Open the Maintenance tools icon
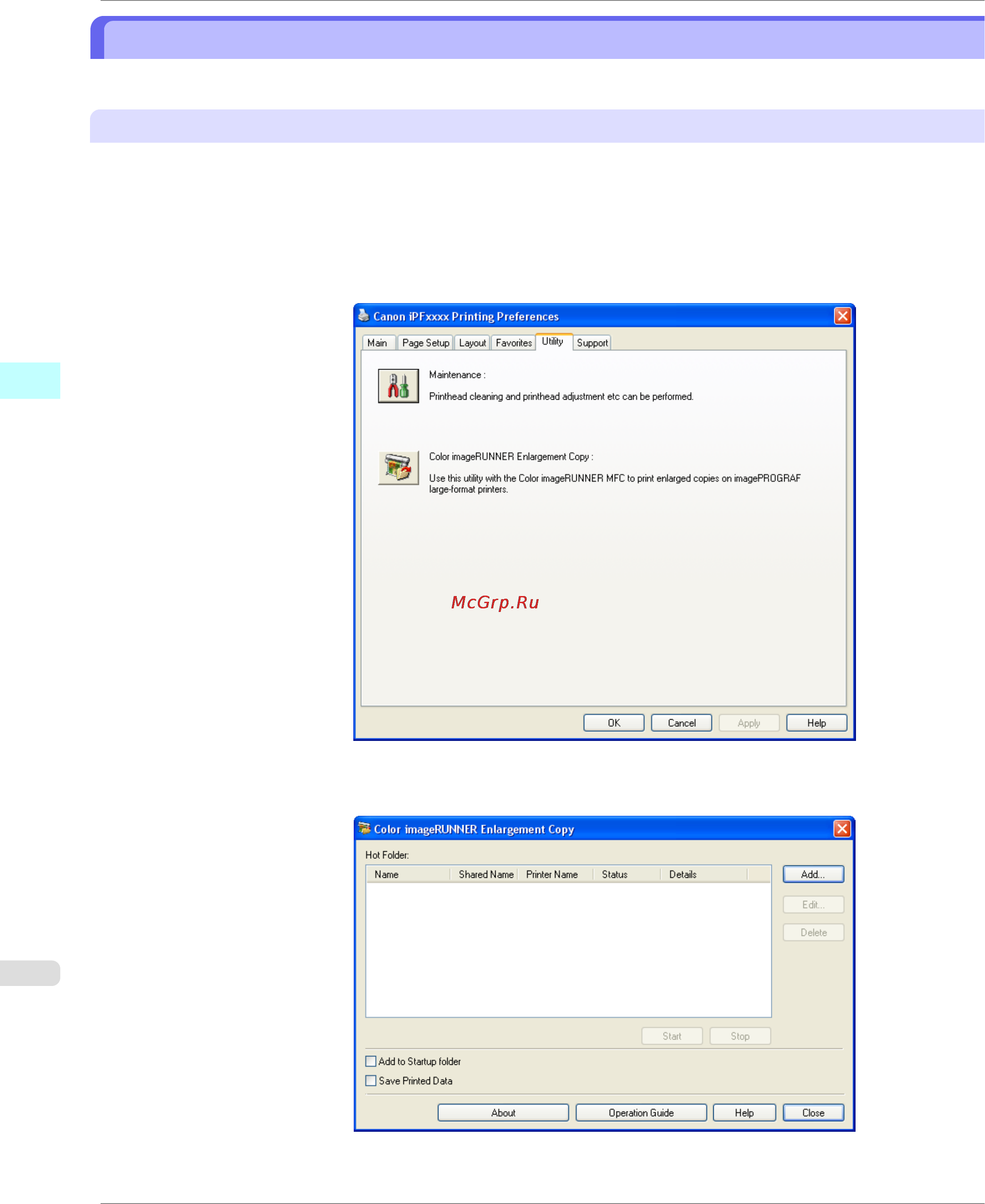985x1204 pixels. click(x=399, y=386)
